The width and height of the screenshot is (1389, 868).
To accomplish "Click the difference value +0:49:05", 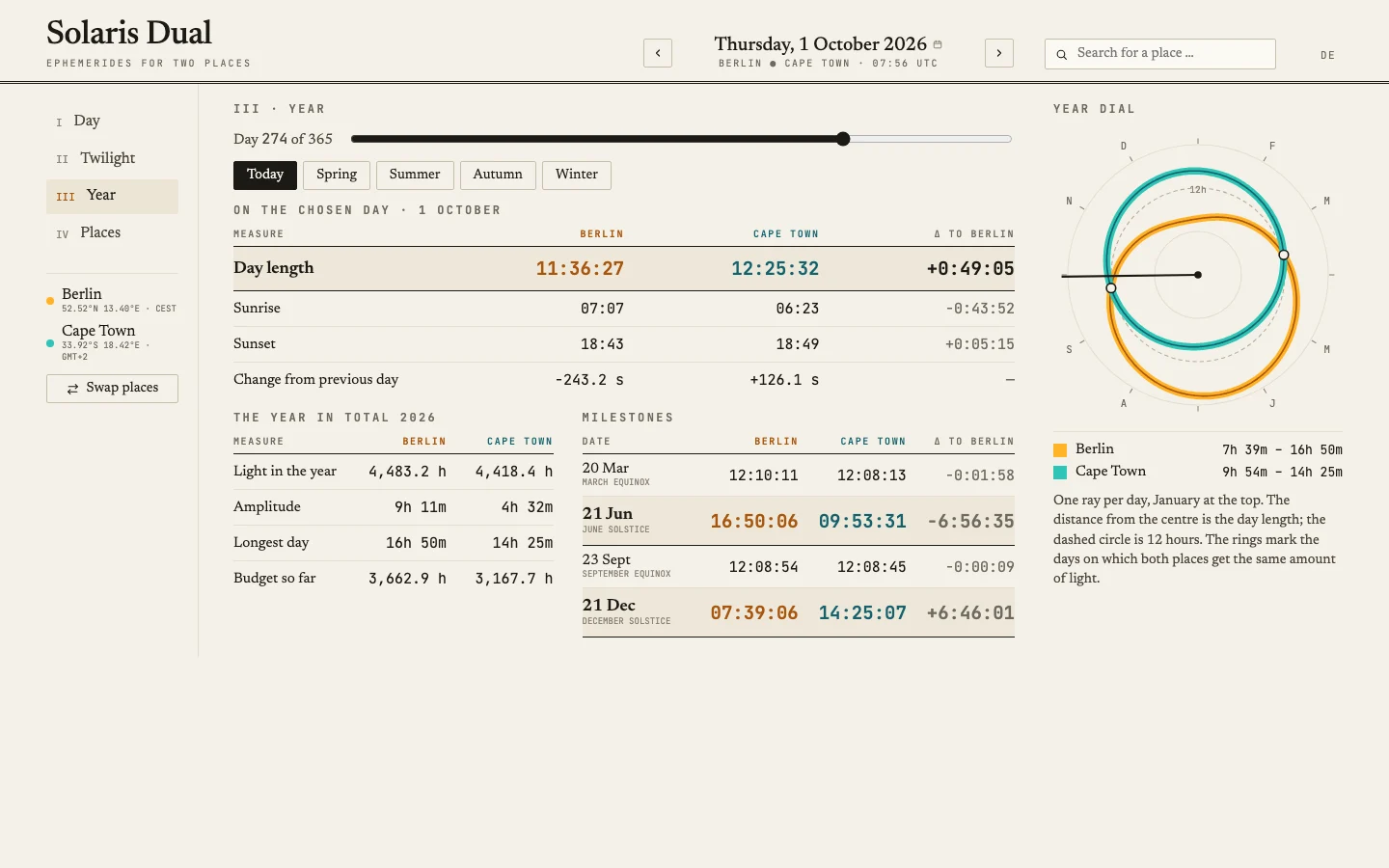I will point(970,269).
